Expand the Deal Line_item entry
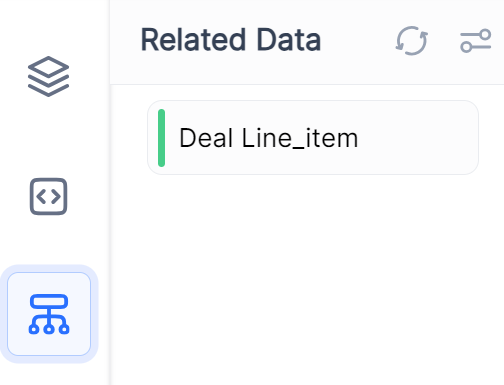This screenshot has width=504, height=385. pos(313,137)
